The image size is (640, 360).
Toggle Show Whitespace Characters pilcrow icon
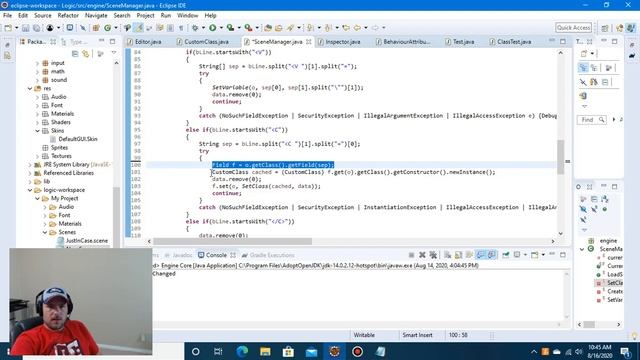181,28
